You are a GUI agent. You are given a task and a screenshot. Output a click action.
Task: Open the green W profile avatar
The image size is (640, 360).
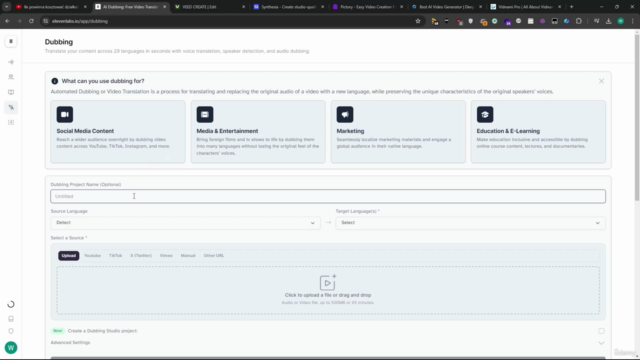11,348
